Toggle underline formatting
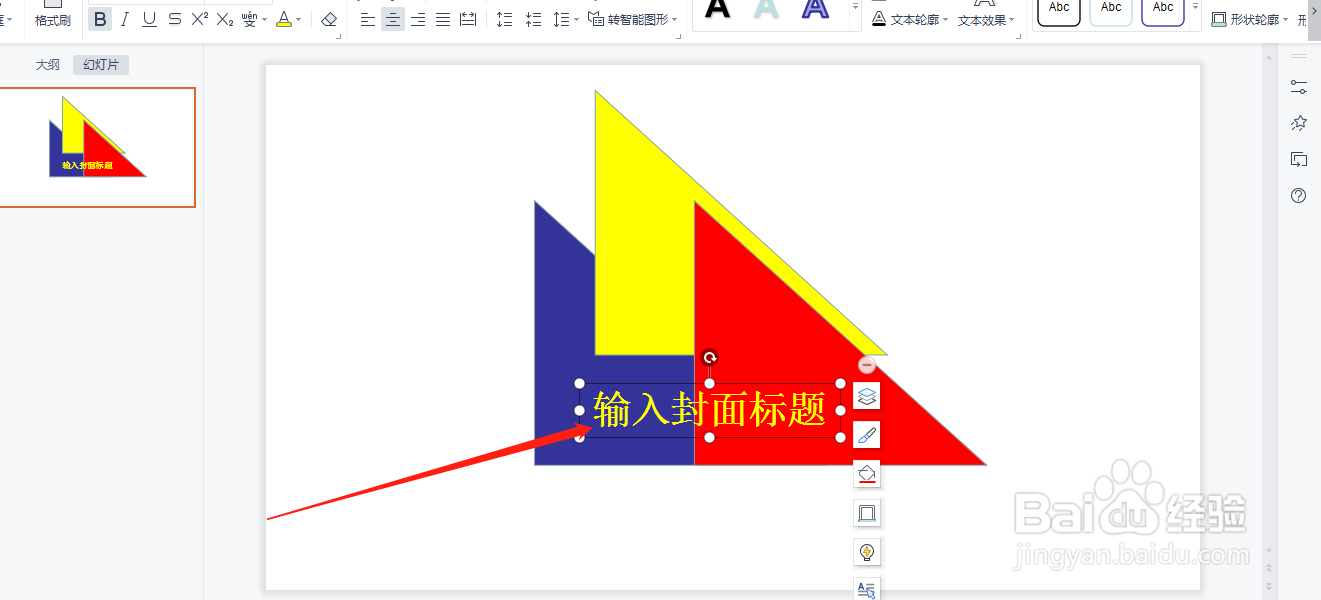Image resolution: width=1321 pixels, height=600 pixels. 150,19
